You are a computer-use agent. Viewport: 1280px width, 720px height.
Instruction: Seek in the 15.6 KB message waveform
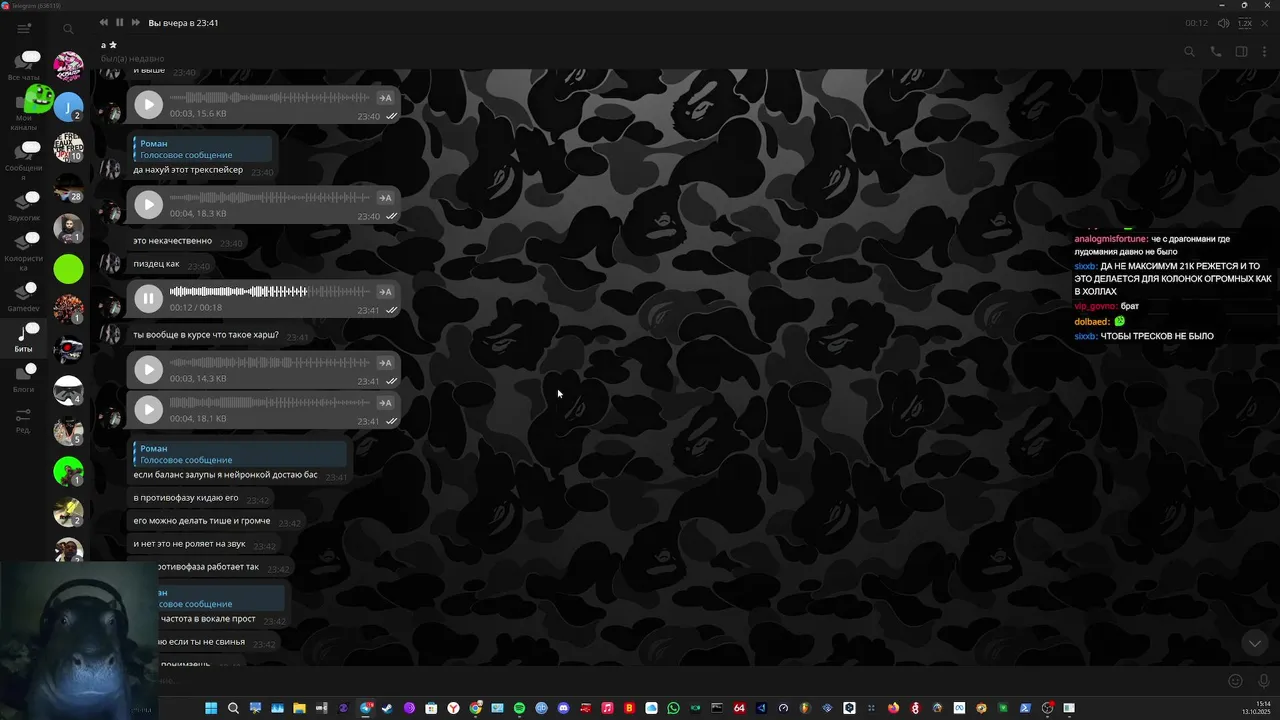pyautogui.click(x=269, y=98)
